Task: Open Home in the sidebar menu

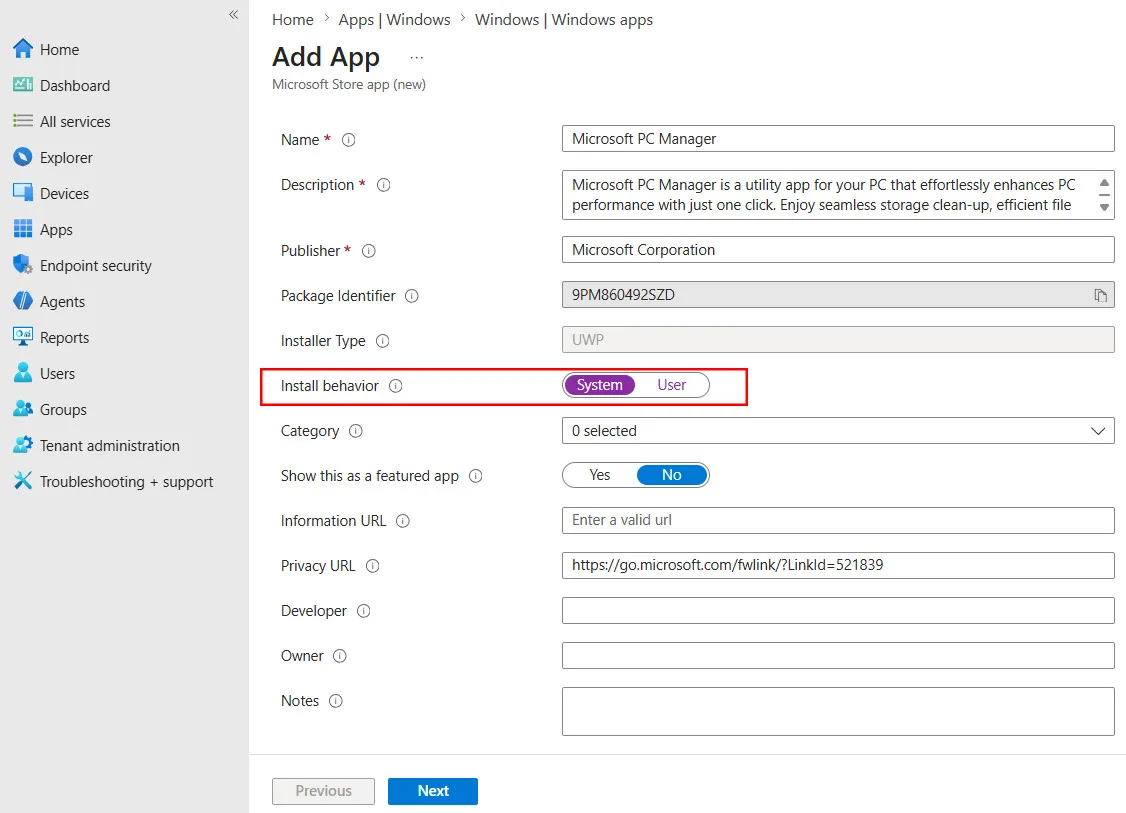Action: coord(59,50)
